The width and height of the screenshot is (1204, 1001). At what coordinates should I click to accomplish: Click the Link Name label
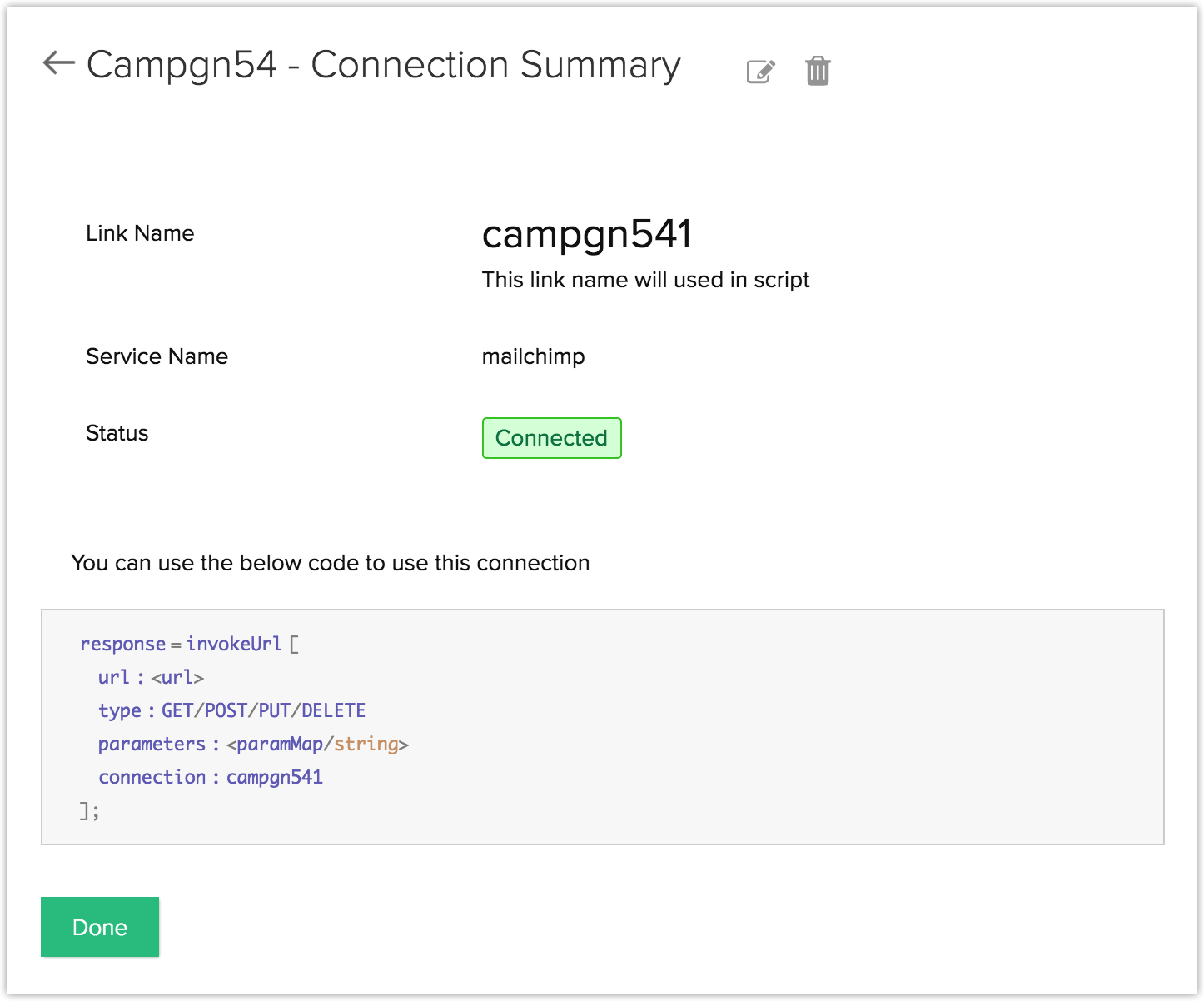click(140, 233)
